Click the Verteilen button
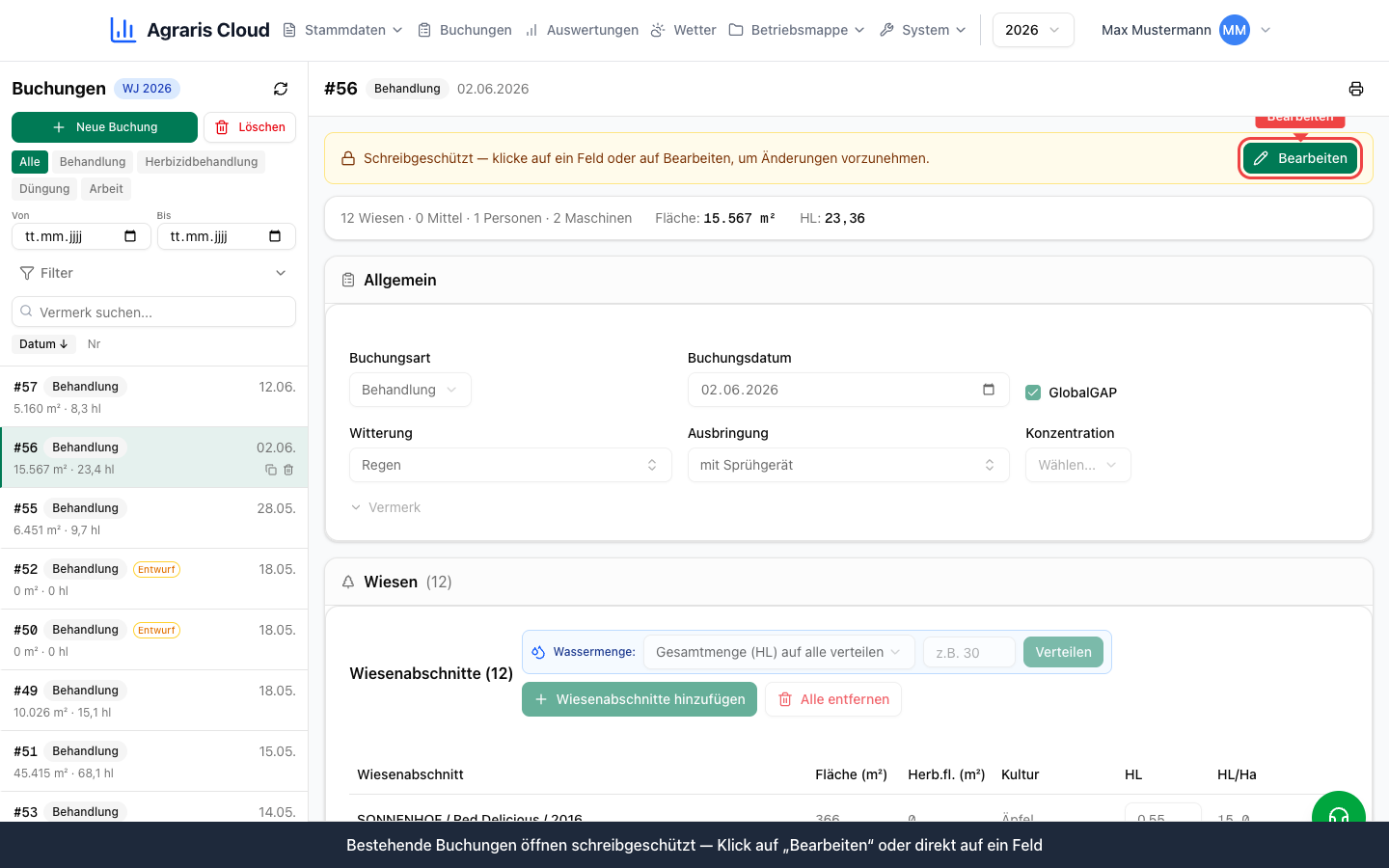The width and height of the screenshot is (1389, 868). 1063,652
